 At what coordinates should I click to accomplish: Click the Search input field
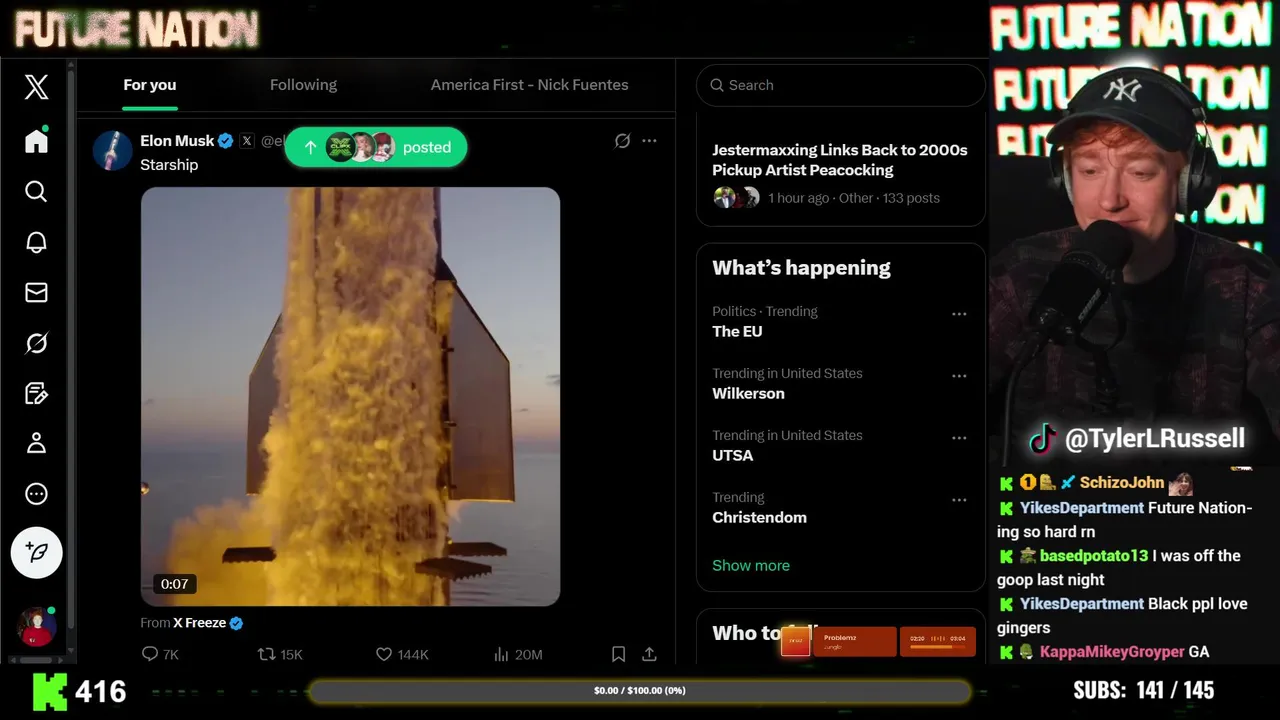point(841,85)
